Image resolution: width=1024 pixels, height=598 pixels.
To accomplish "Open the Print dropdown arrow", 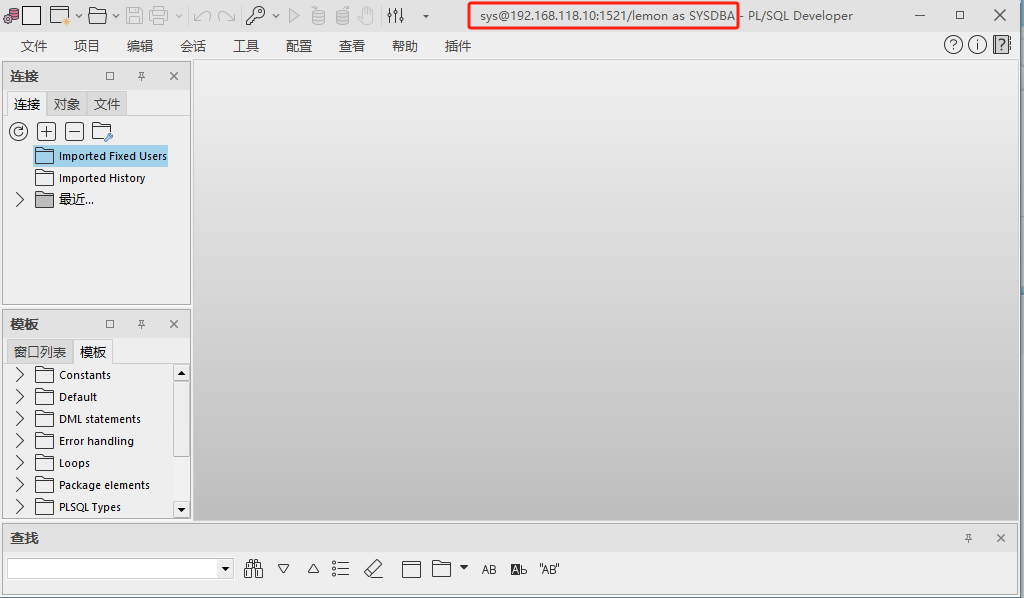I will pos(178,16).
